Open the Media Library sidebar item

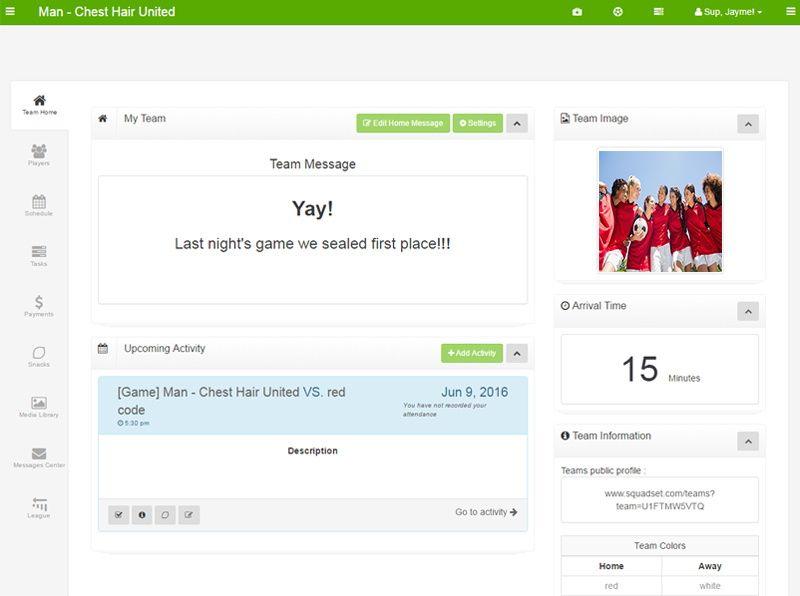point(39,407)
